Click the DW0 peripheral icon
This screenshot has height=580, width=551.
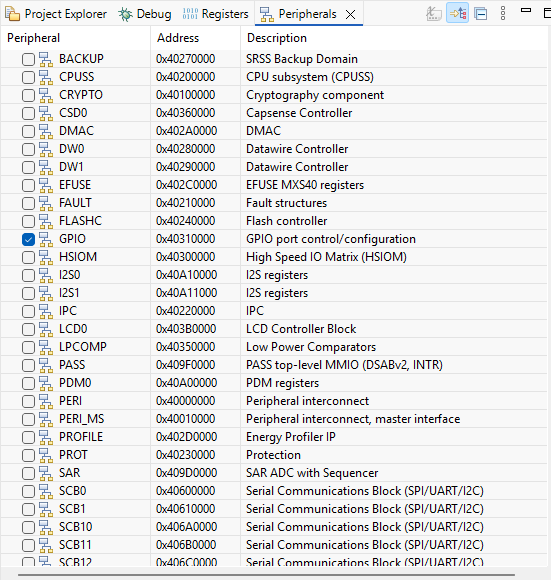pos(46,149)
